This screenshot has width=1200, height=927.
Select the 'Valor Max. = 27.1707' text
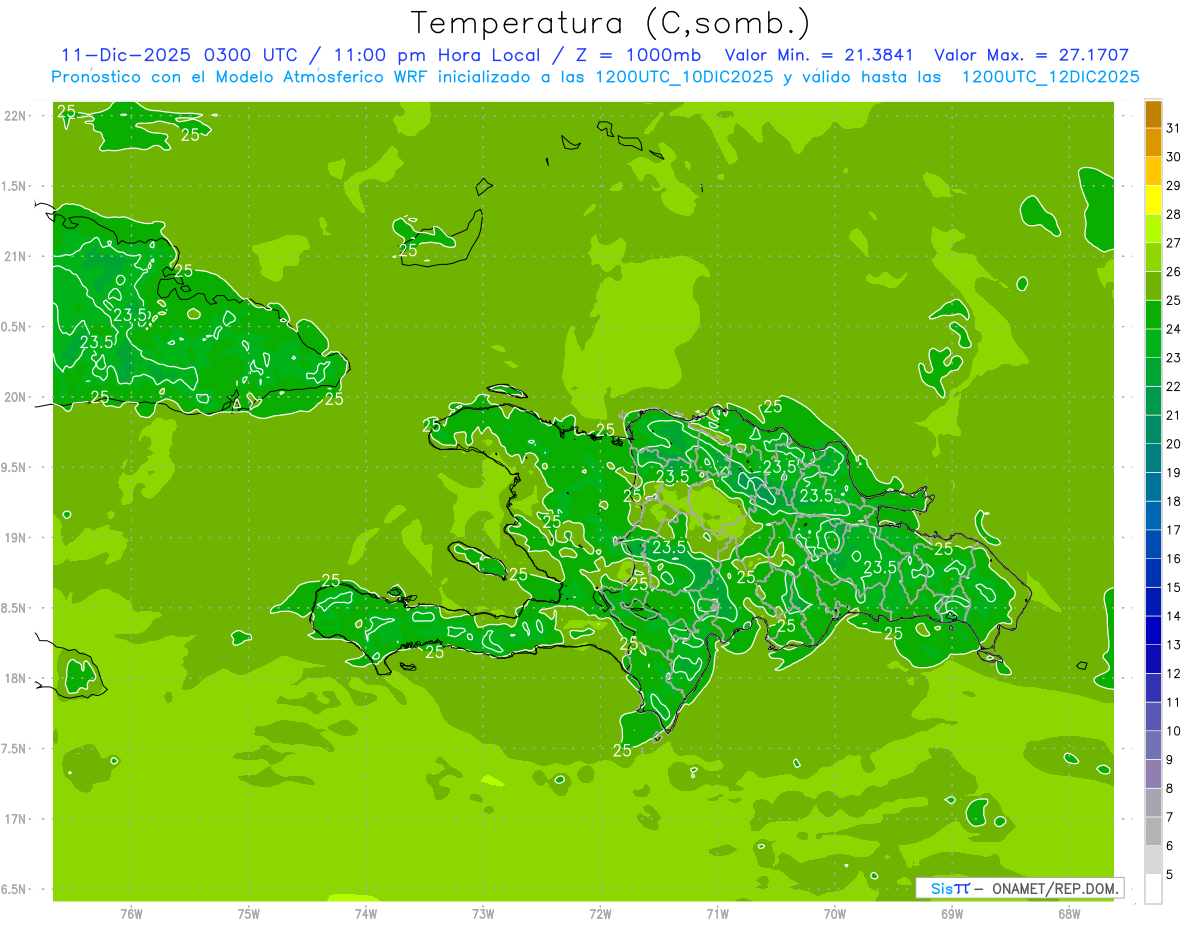[x=1032, y=55]
